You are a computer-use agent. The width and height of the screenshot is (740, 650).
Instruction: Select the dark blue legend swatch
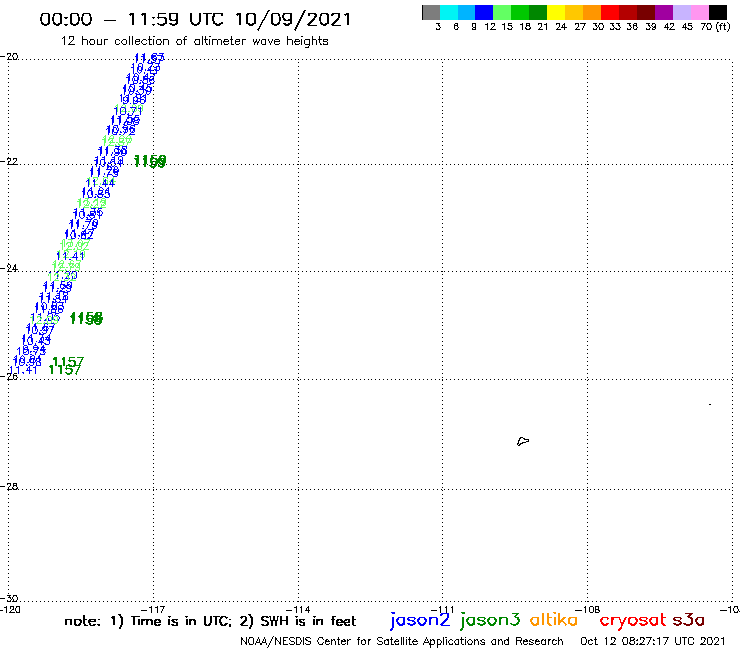point(484,12)
